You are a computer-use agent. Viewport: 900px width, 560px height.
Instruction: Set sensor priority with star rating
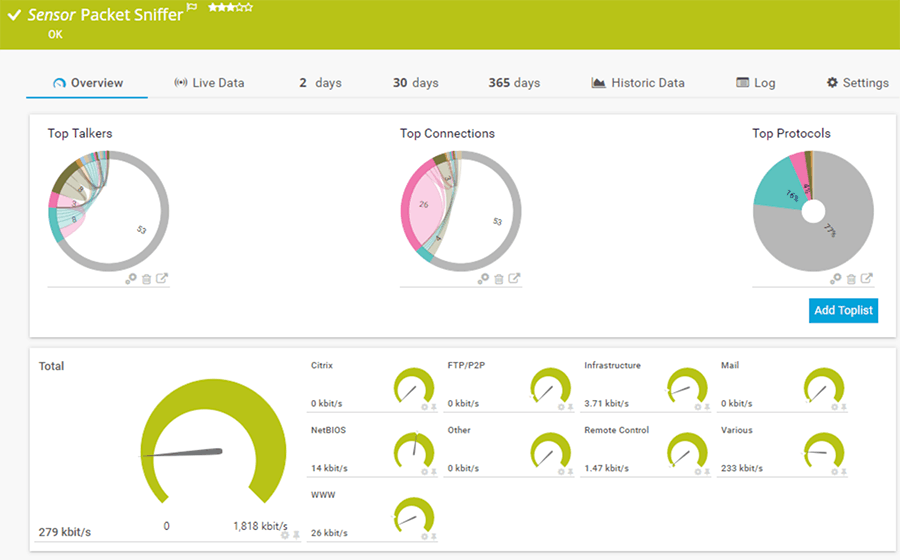tap(230, 7)
